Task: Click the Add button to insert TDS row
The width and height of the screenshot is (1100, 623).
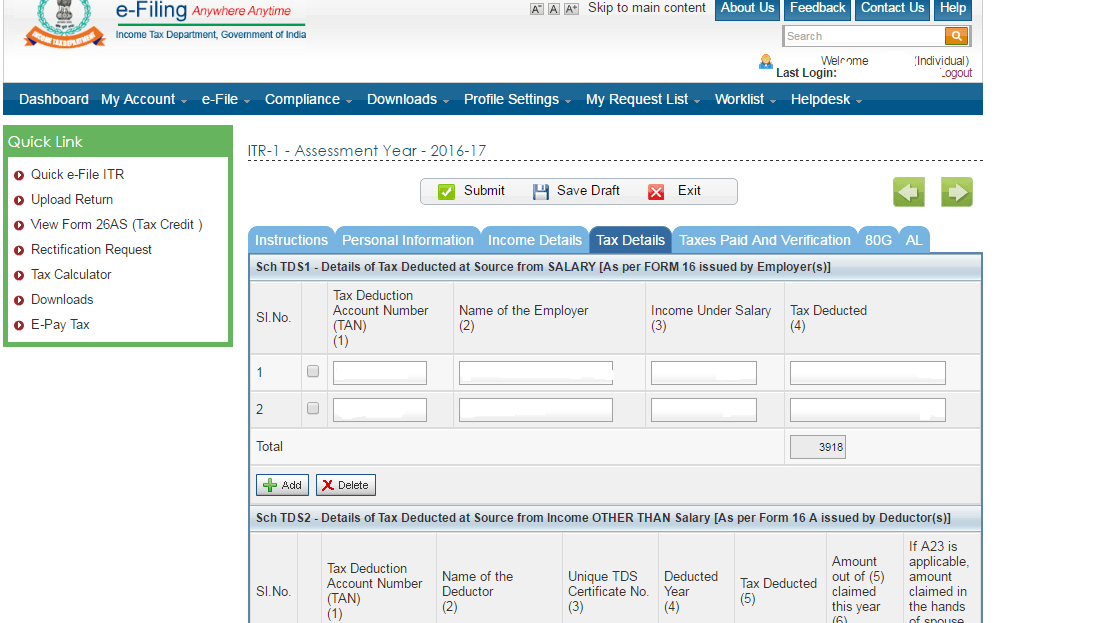Action: coord(282,484)
